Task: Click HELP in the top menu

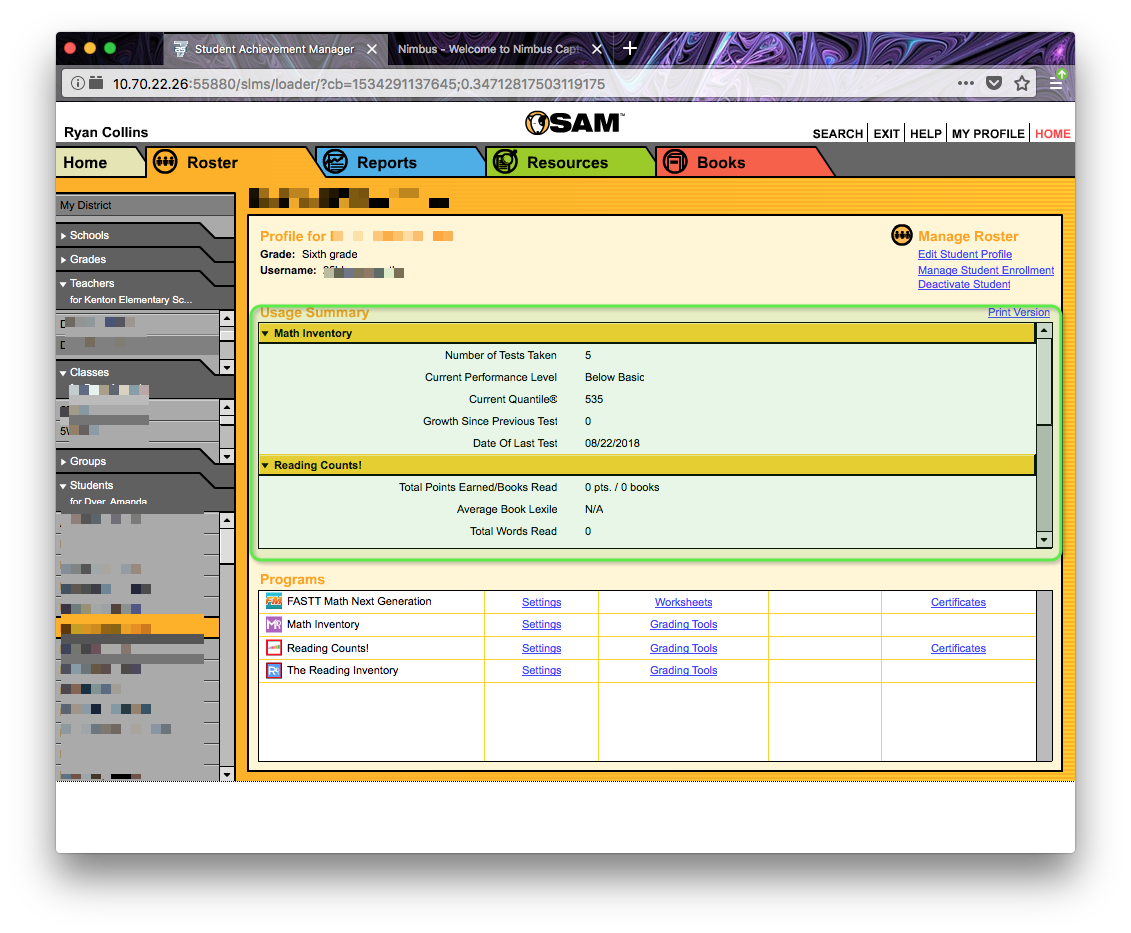Action: (925, 133)
